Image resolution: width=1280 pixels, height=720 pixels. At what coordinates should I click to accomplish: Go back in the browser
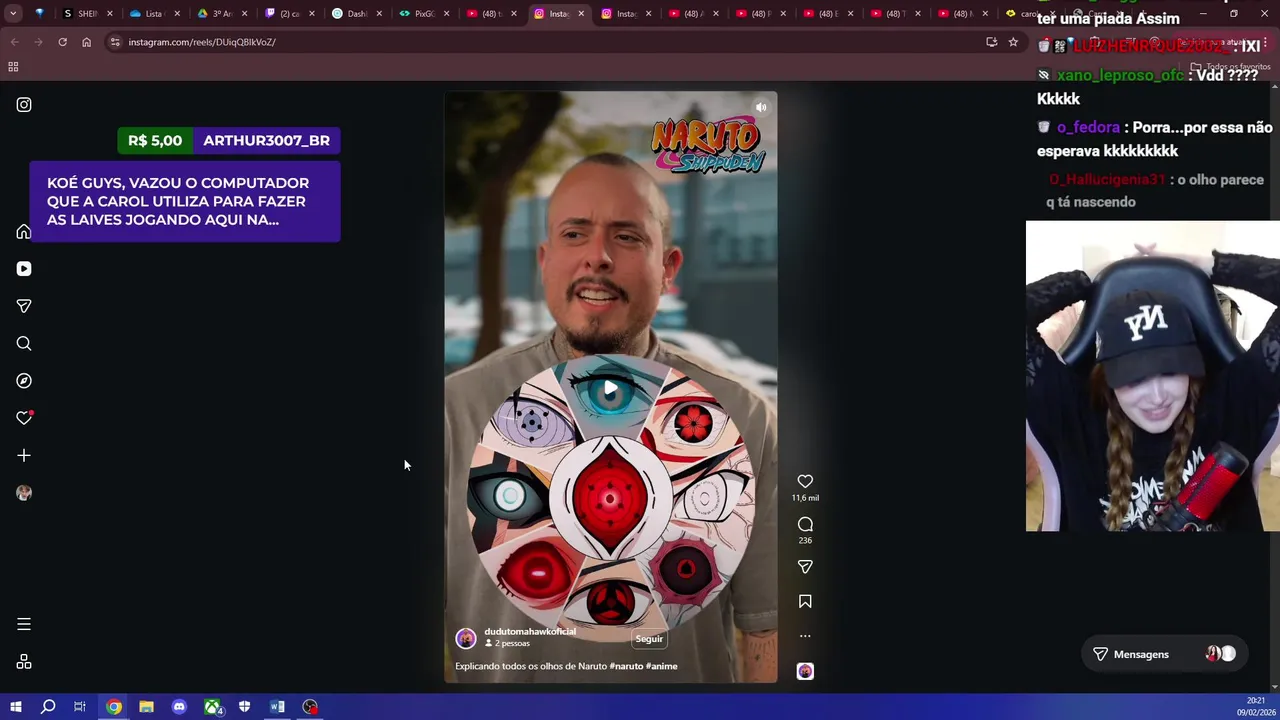[14, 42]
